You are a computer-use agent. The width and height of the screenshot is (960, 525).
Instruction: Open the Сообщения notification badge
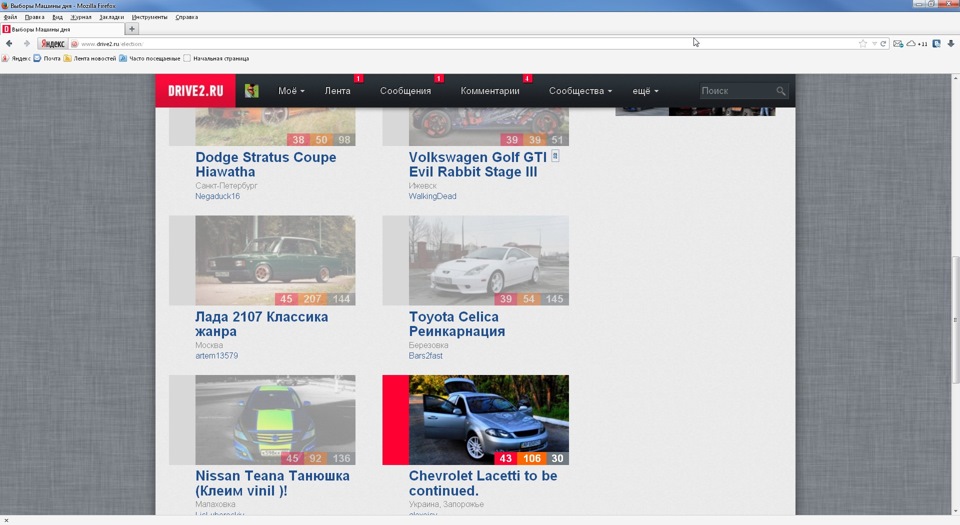pyautogui.click(x=439, y=78)
